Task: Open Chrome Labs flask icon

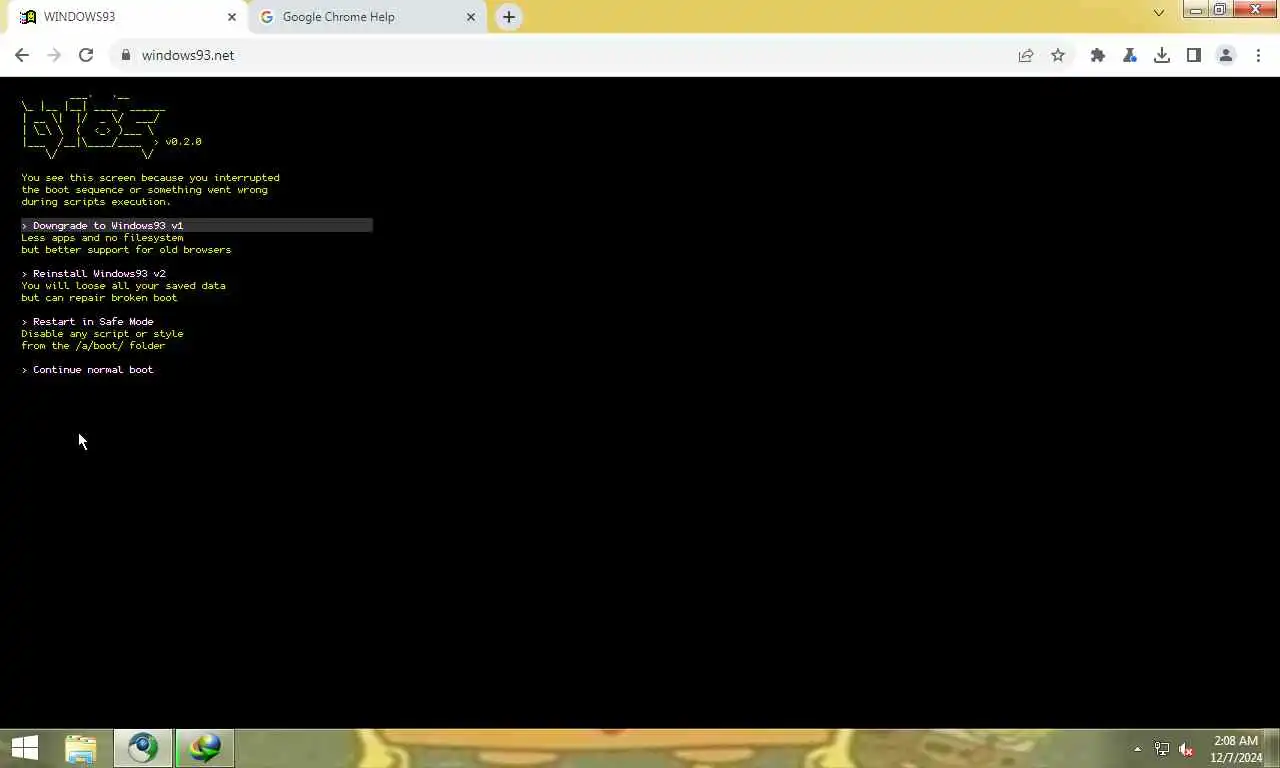Action: coord(1130,55)
